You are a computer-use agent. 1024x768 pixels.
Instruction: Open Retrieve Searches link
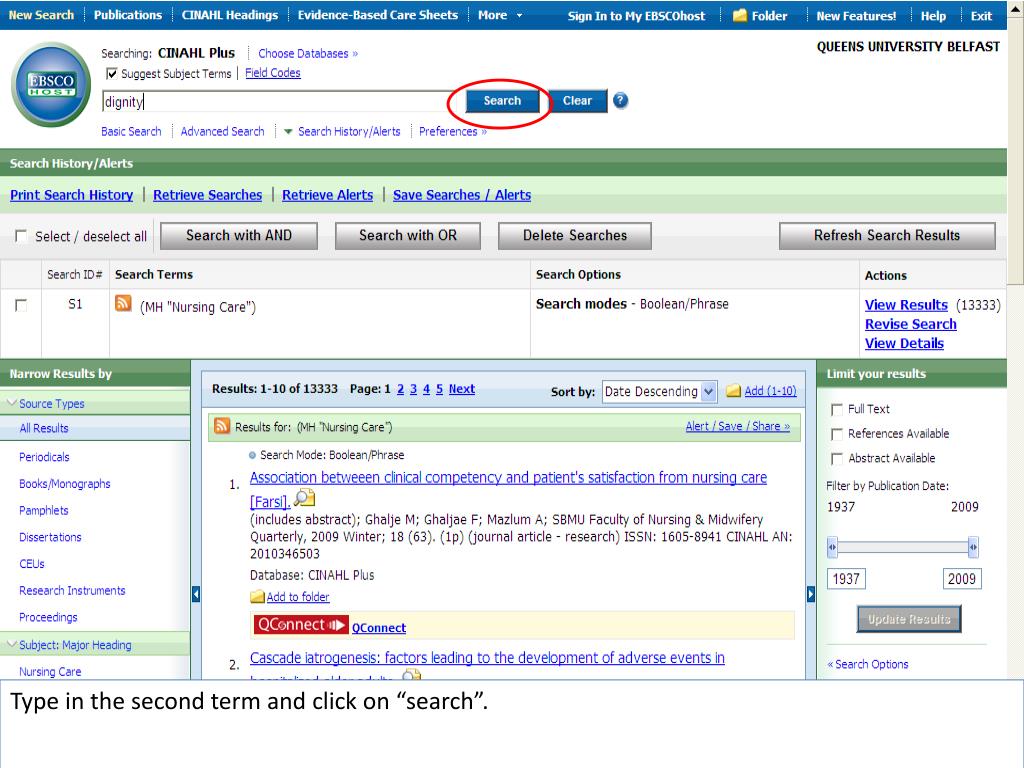pos(208,195)
